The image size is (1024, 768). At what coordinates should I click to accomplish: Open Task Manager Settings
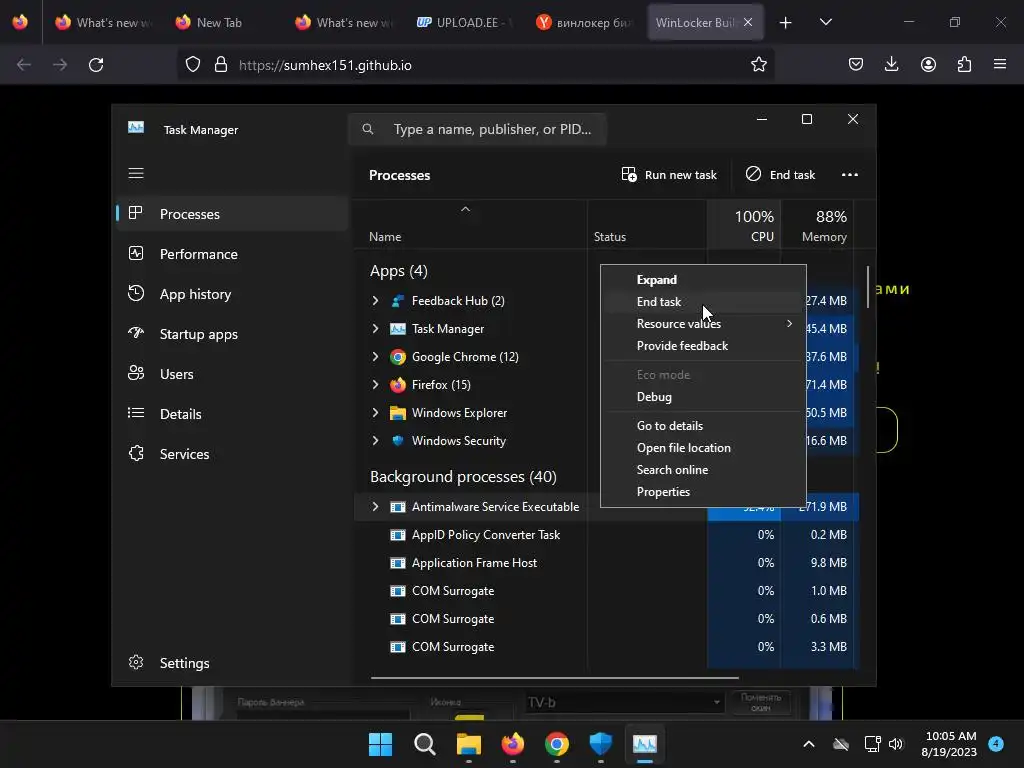point(232,663)
